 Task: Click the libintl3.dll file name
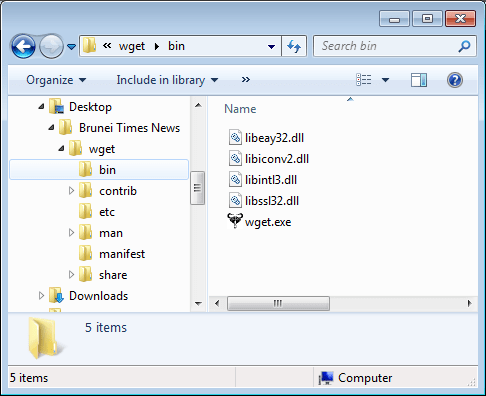(x=271, y=180)
